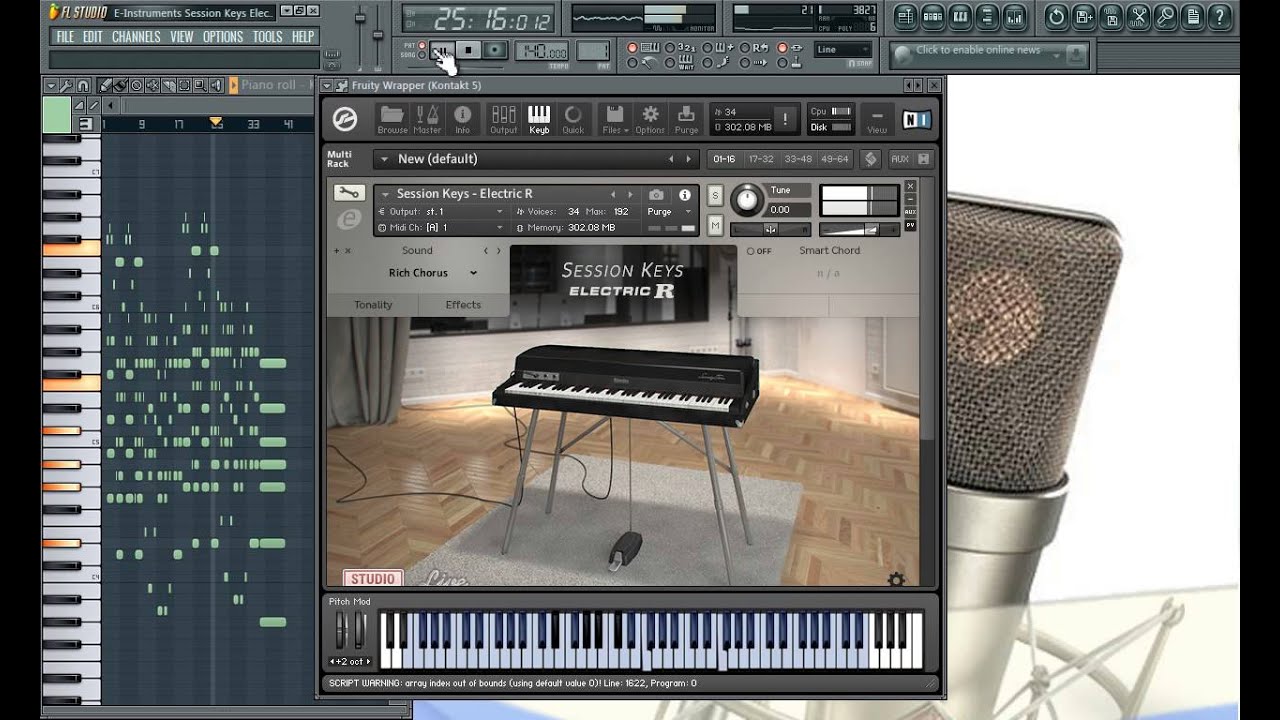Screen dimensions: 1280x720
Task: Switch to the Effects tab
Action: point(463,305)
